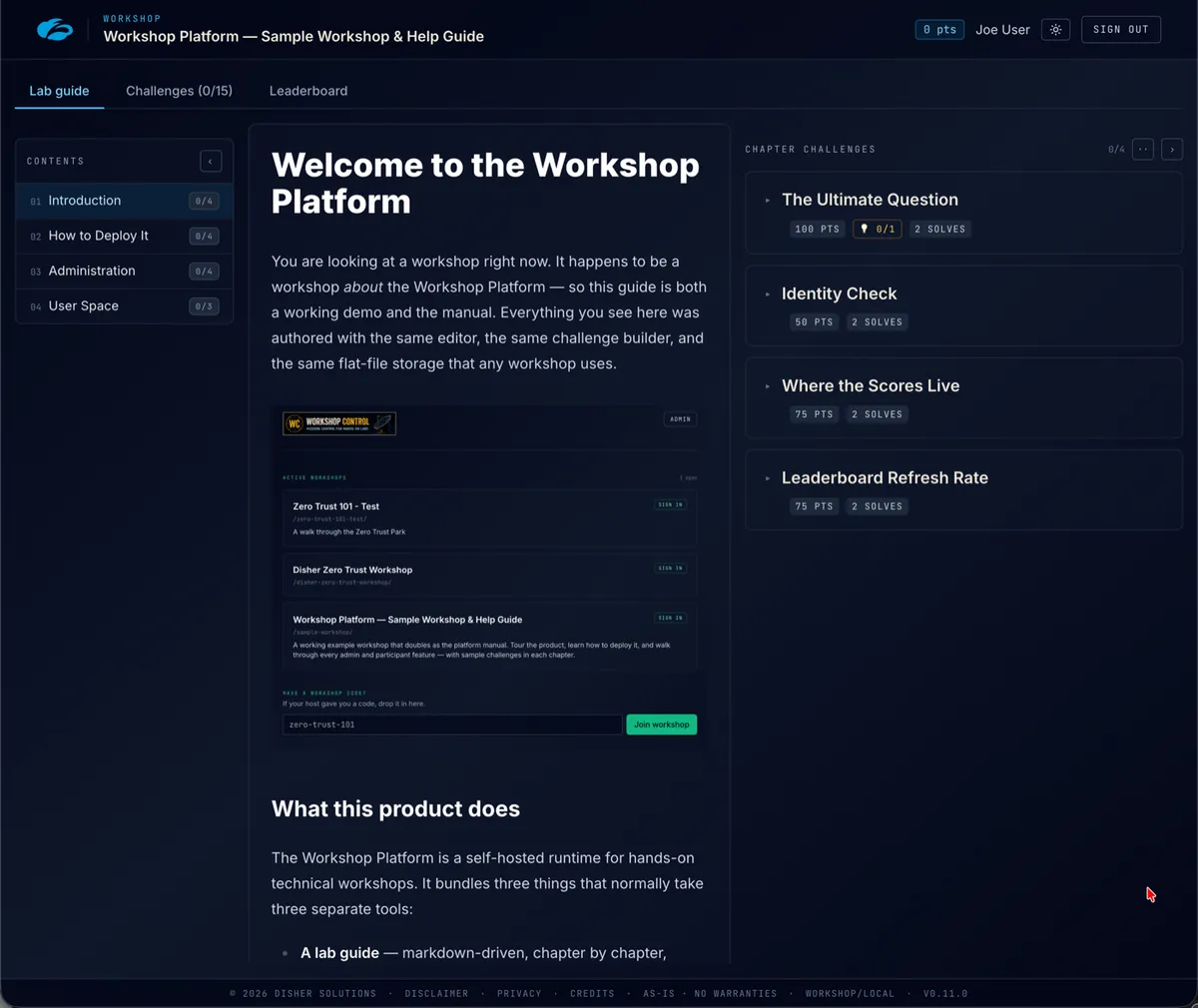
Task: Expand the Identity Check challenge triangle
Action: click(x=768, y=294)
